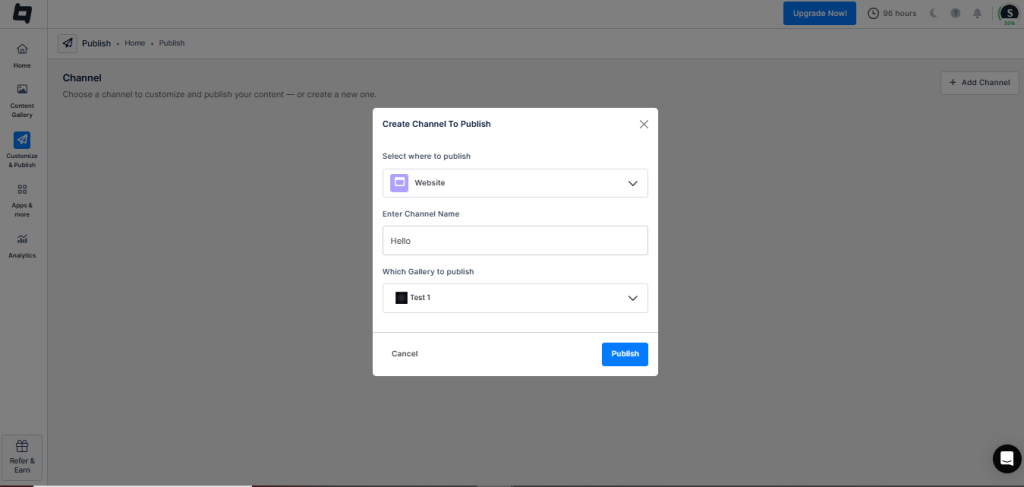Open the user profile avatar
Image resolution: width=1024 pixels, height=487 pixels.
click(1009, 13)
